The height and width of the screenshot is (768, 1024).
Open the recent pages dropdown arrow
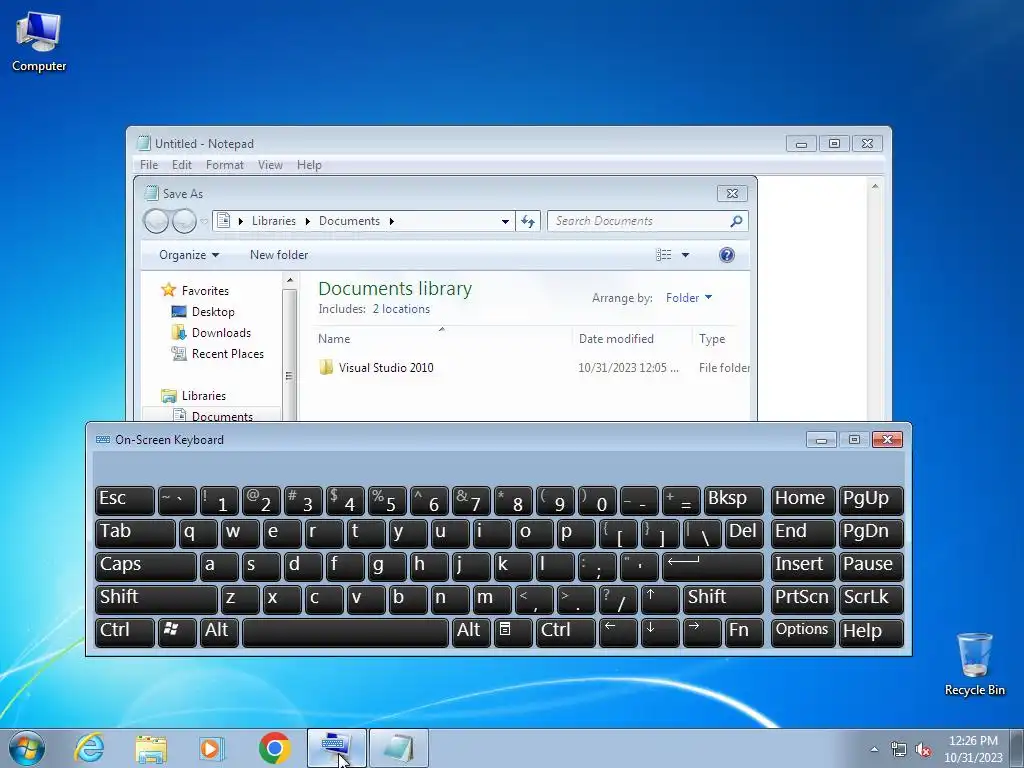[204, 222]
